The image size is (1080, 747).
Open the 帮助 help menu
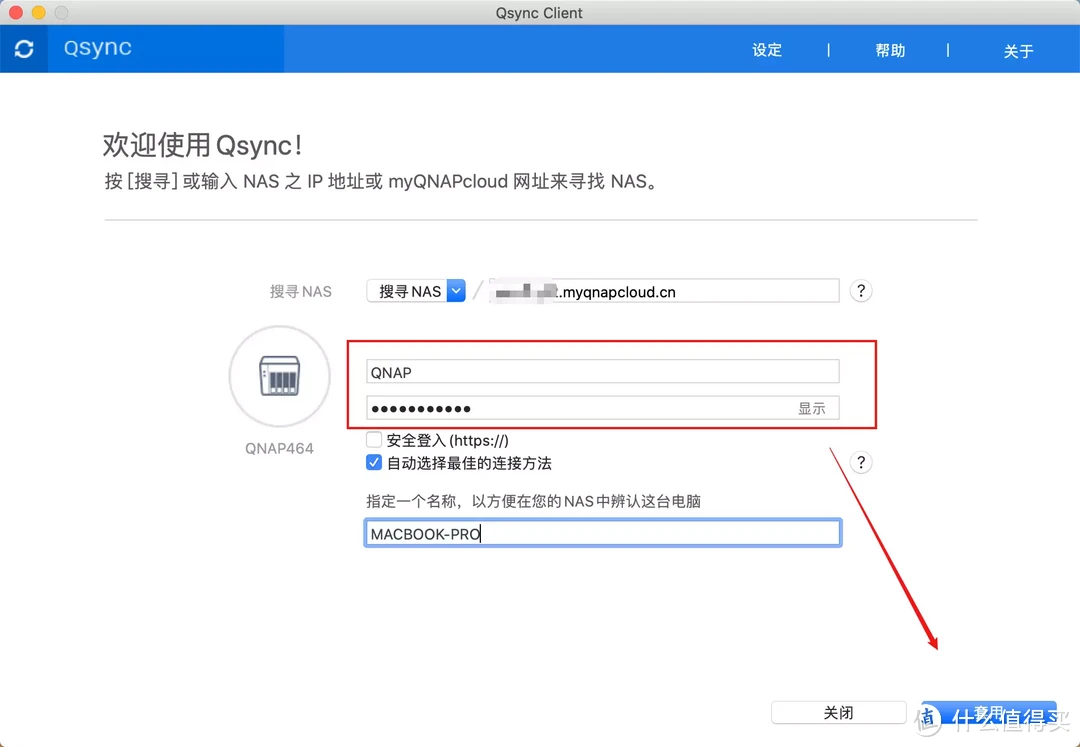[x=890, y=50]
